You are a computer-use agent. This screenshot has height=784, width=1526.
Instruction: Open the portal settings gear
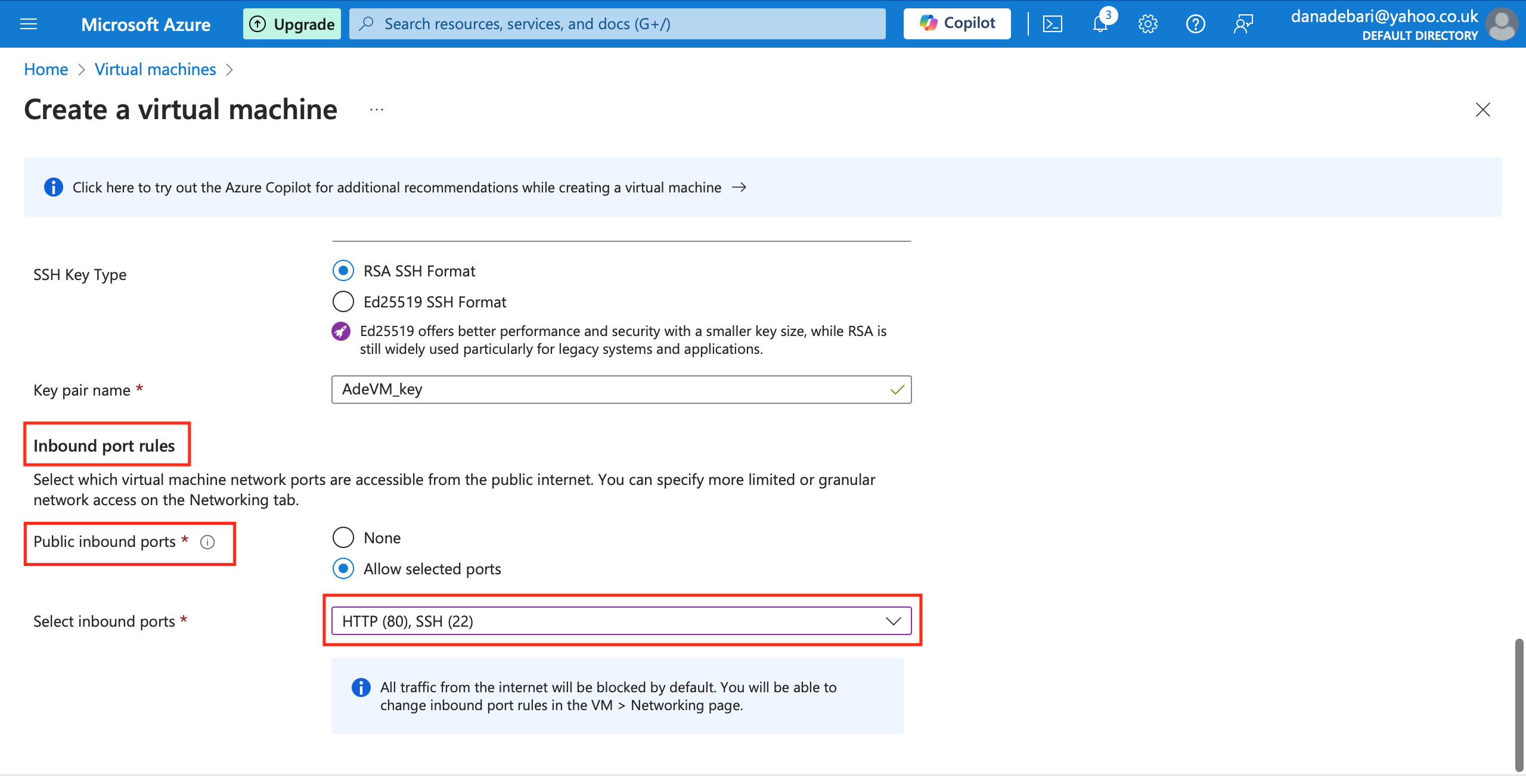(x=1147, y=24)
